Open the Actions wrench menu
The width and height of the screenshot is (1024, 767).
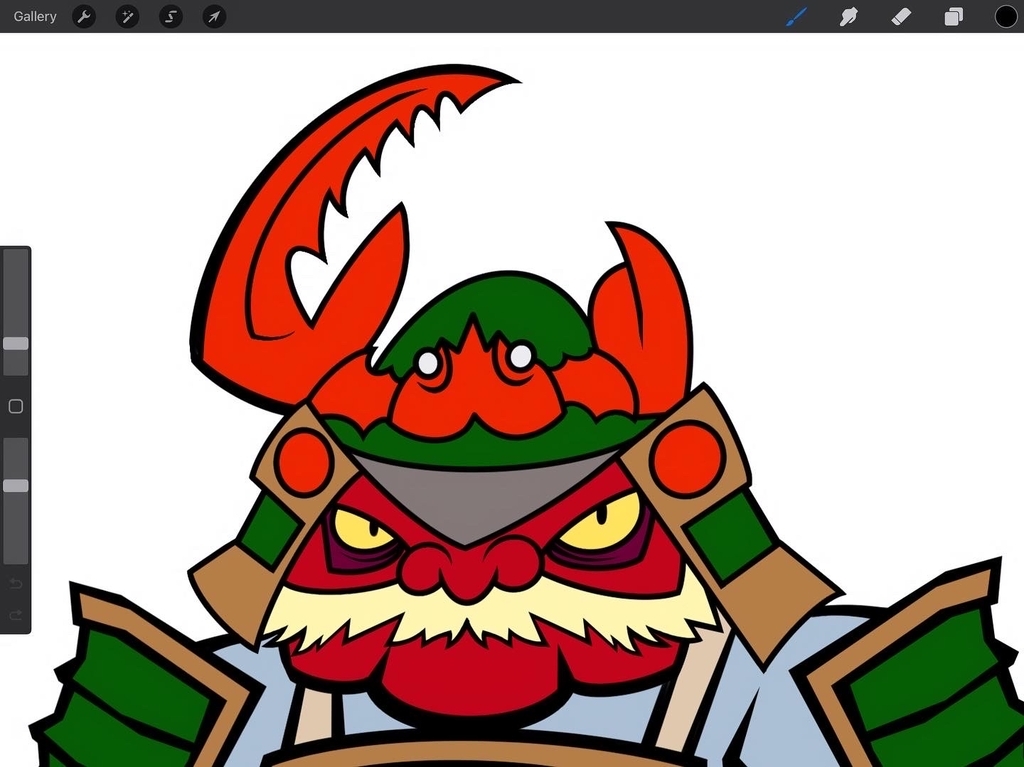(84, 16)
